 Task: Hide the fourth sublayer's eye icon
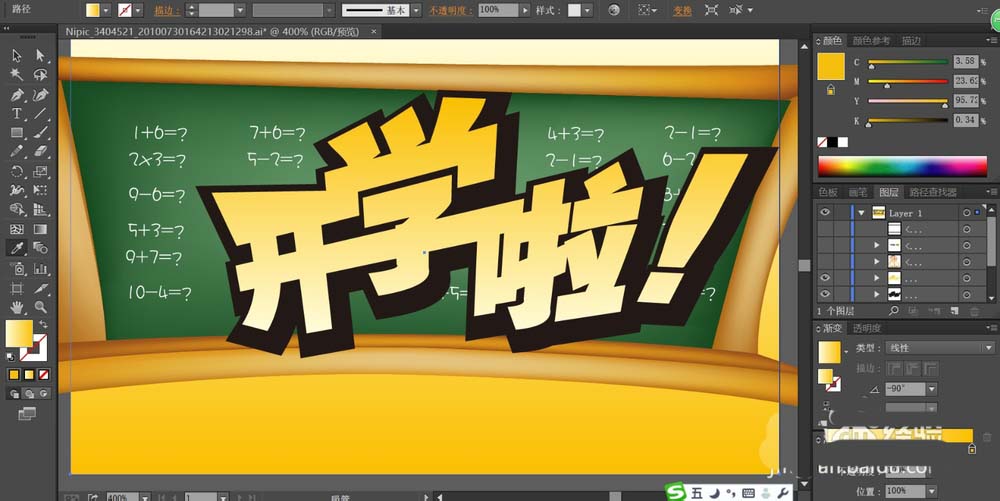pos(825,278)
